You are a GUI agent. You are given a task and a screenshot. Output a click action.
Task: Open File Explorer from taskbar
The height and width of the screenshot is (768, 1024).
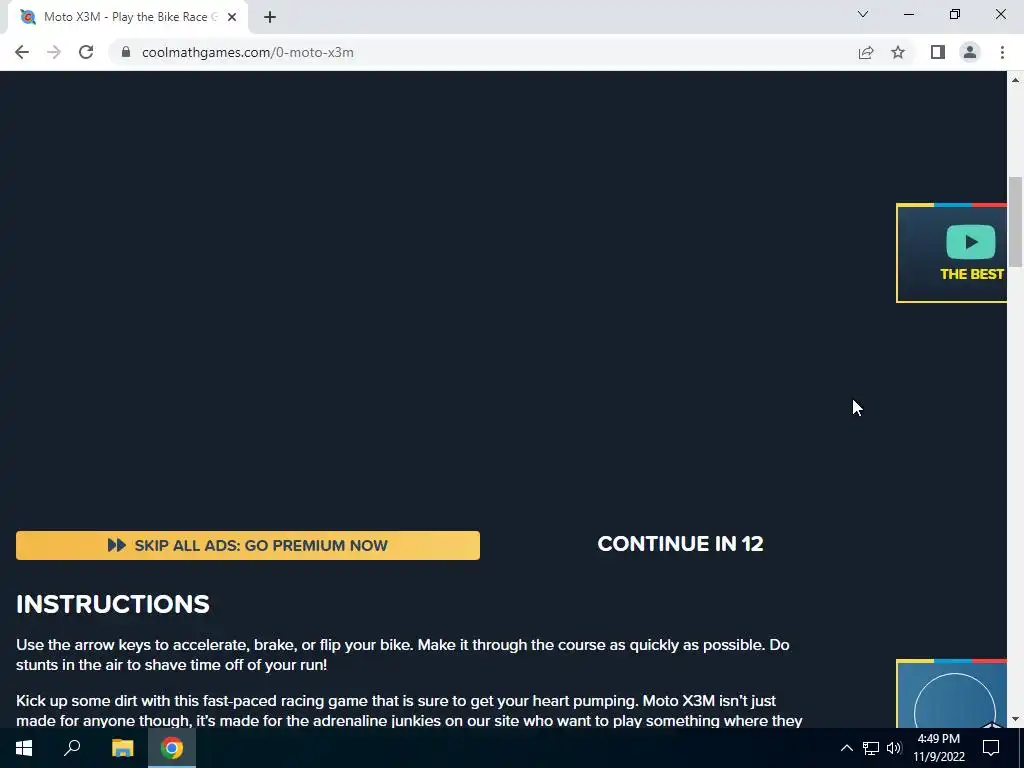point(122,748)
